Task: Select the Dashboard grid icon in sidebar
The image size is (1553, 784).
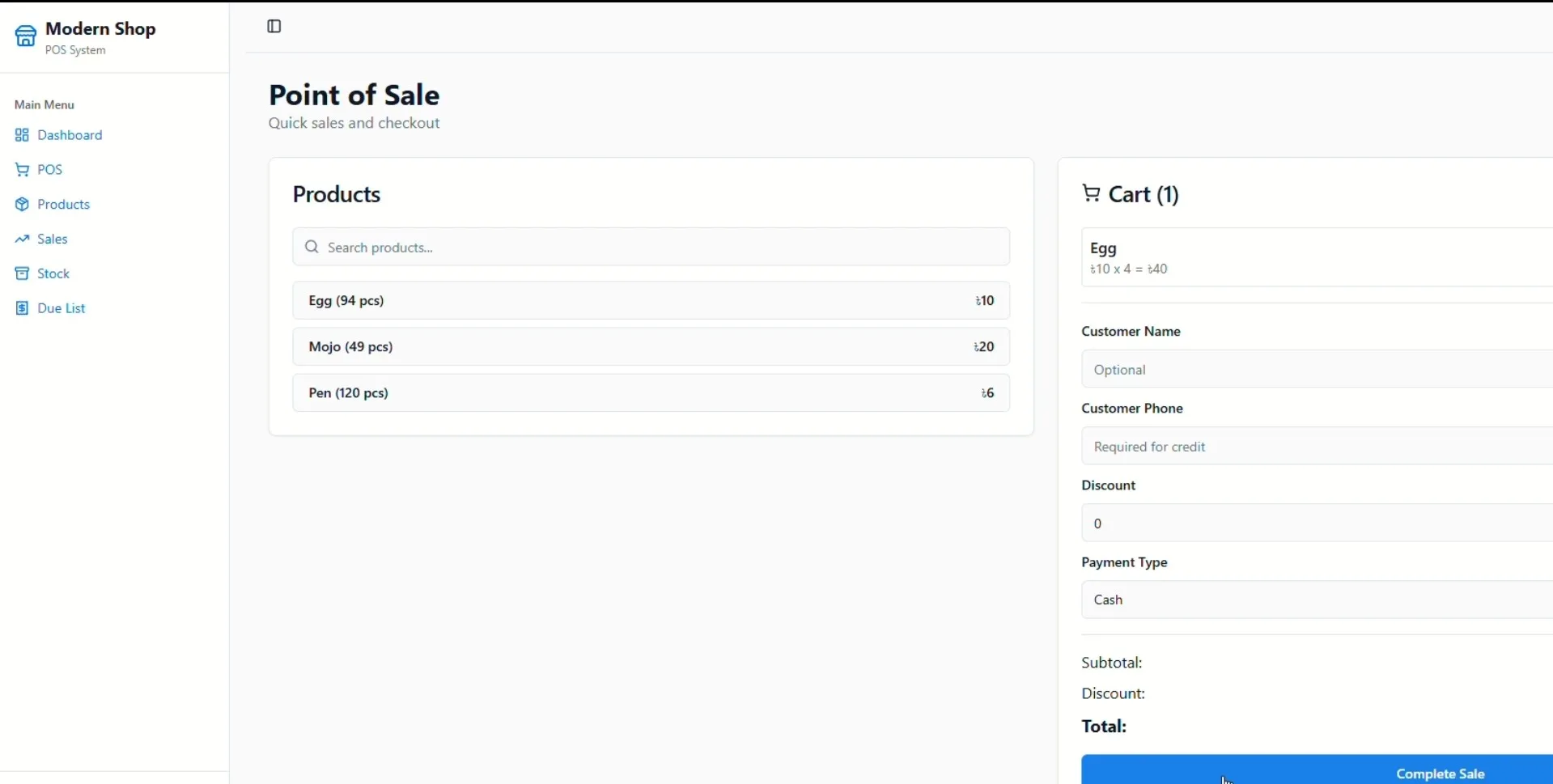Action: 21,135
